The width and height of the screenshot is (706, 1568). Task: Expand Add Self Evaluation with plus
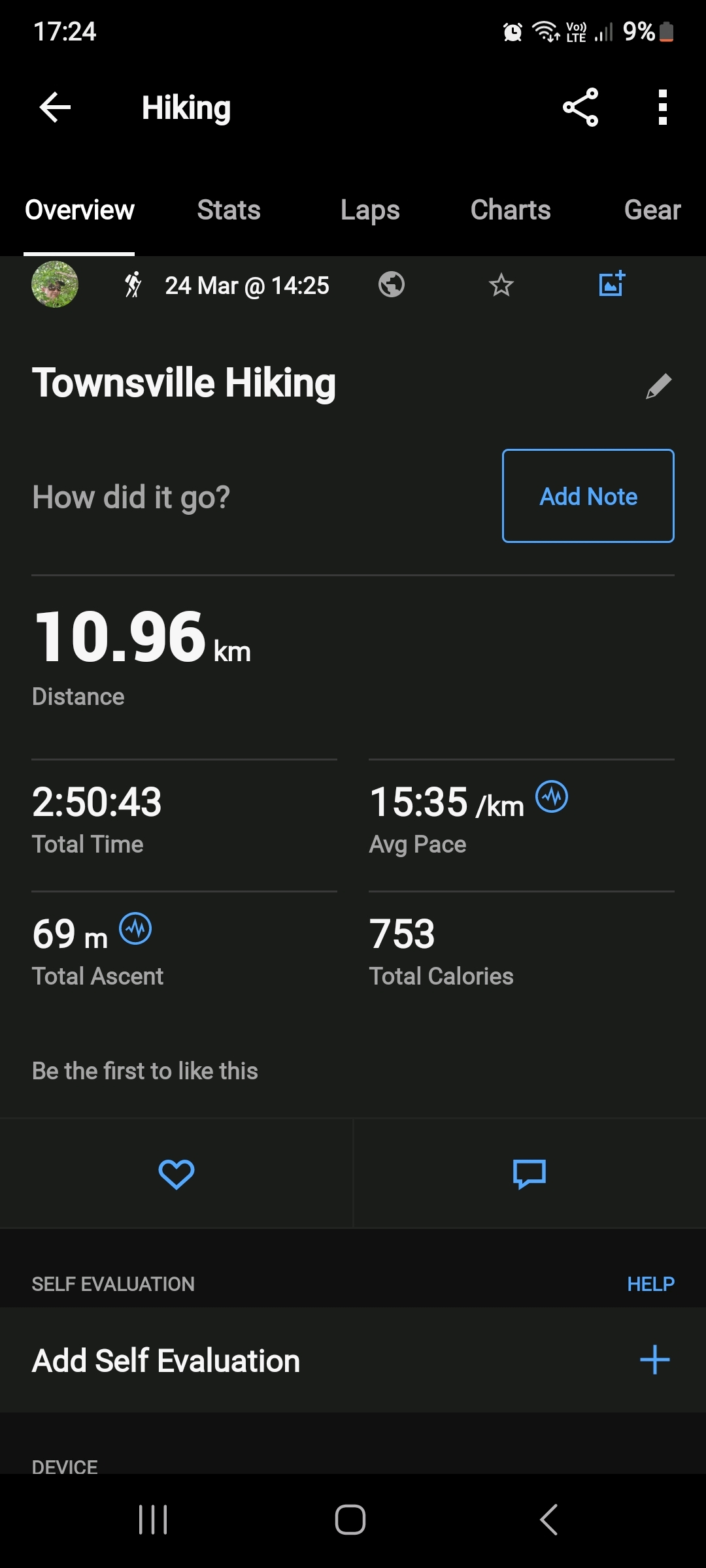[654, 1360]
